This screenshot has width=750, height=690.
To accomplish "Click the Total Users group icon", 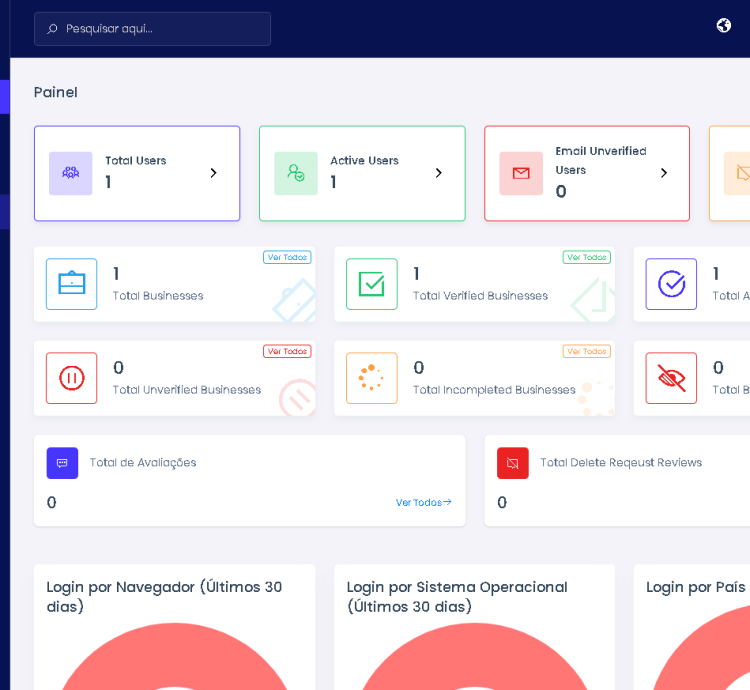I will [71, 173].
